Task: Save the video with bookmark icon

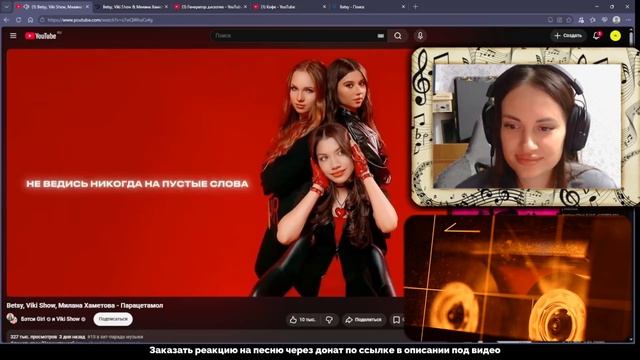Action: point(396,320)
